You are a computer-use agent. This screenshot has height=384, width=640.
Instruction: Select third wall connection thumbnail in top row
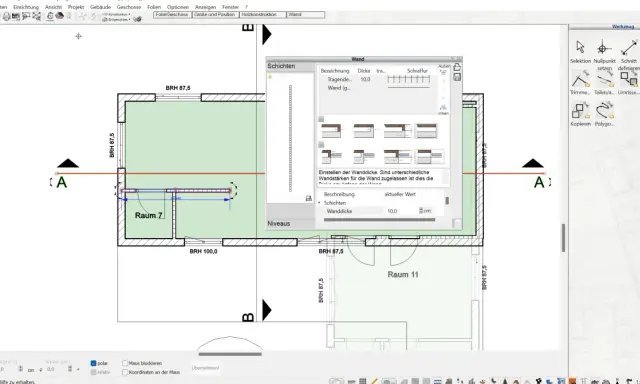click(x=398, y=131)
